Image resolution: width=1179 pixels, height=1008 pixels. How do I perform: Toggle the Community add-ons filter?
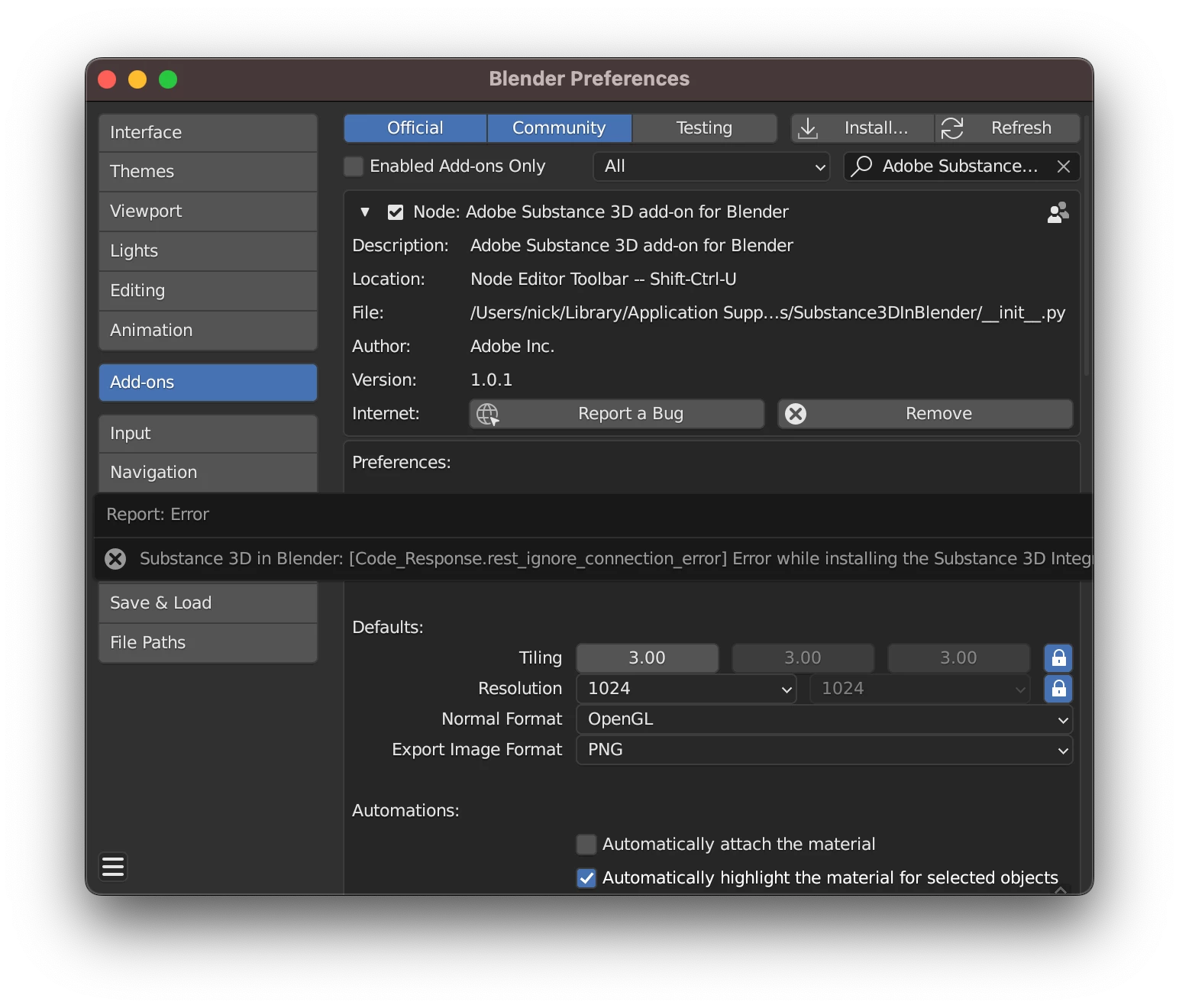559,128
